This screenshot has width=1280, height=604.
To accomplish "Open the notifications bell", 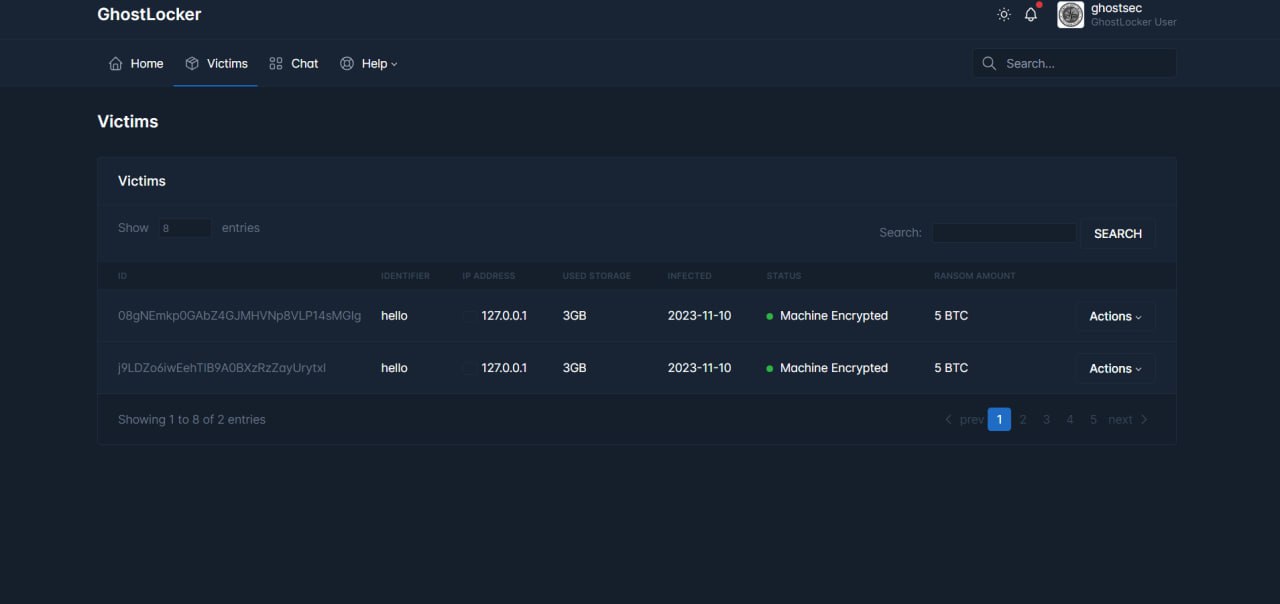I will (x=1031, y=15).
